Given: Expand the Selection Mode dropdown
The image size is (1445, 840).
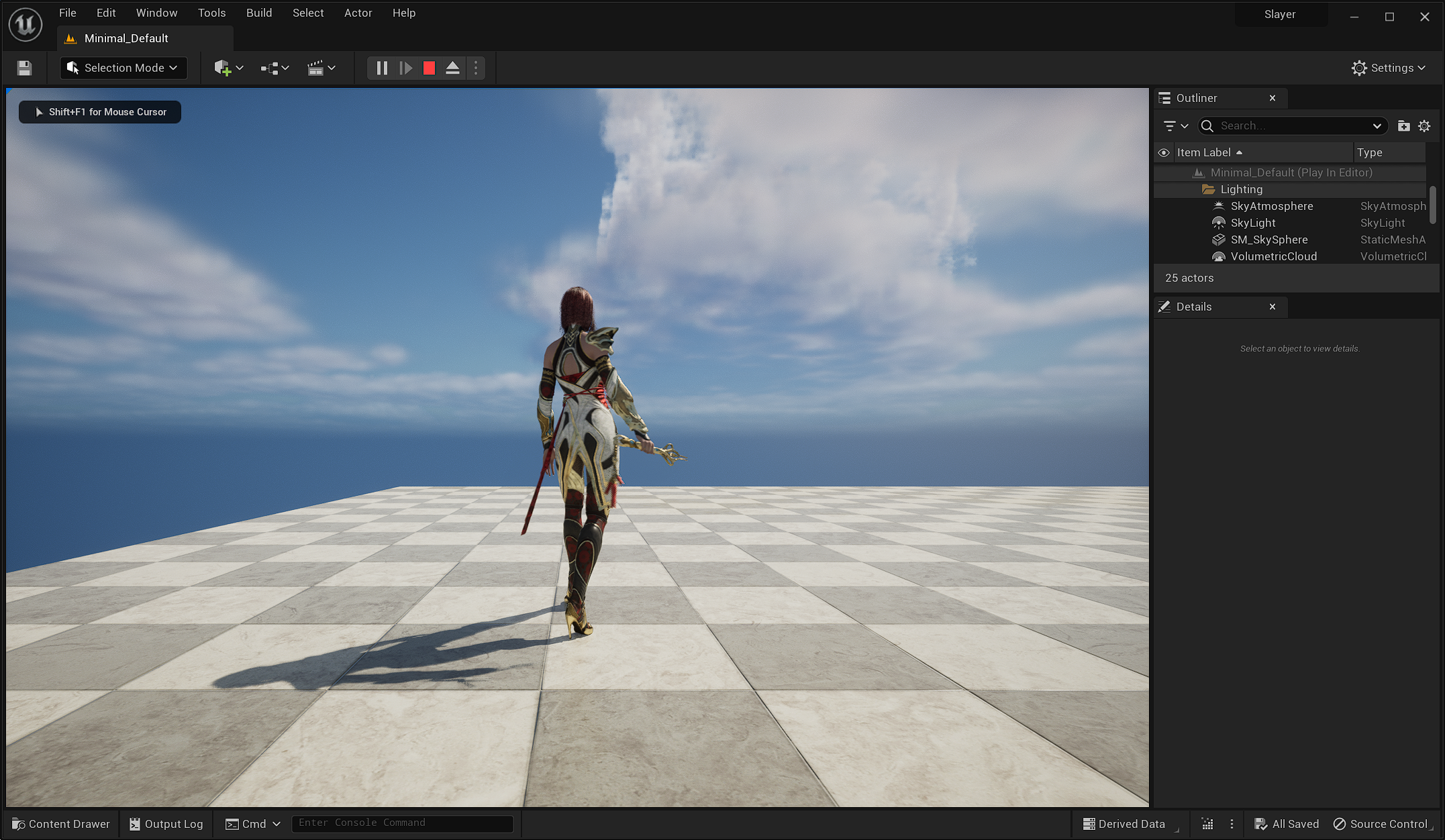Looking at the screenshot, I should click(x=123, y=68).
